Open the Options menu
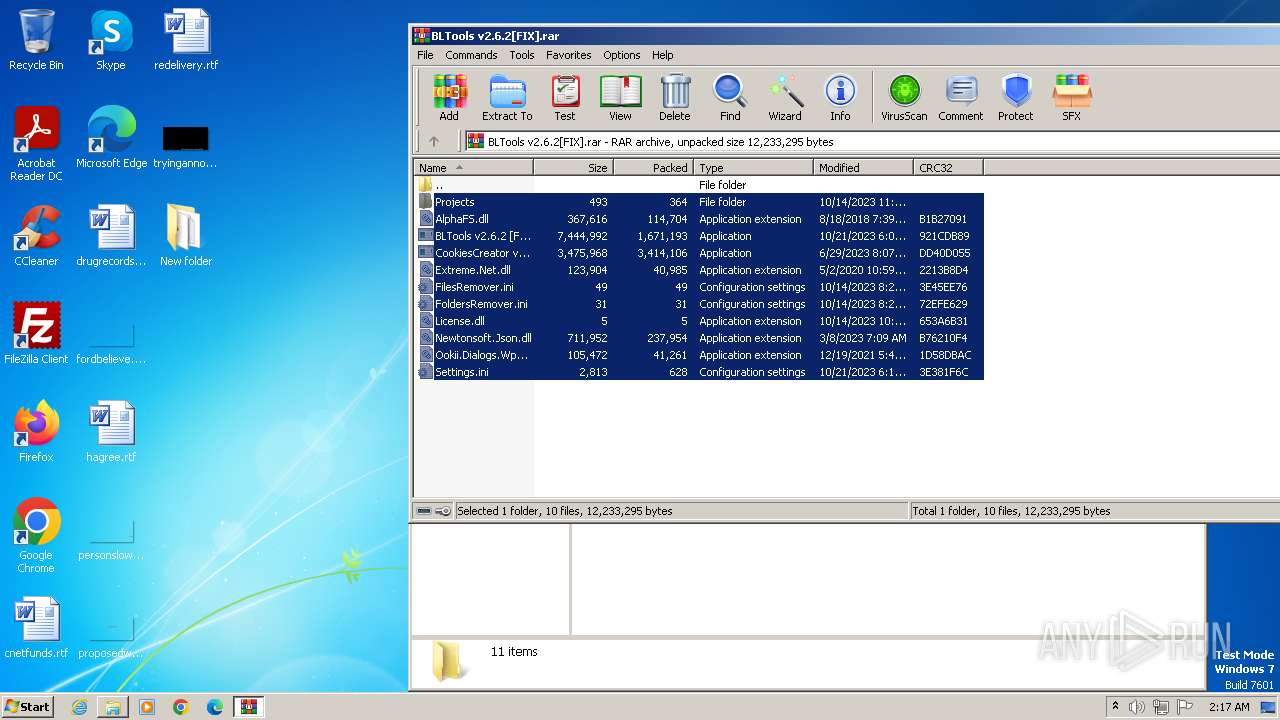The width and height of the screenshot is (1280, 720). 622,55
